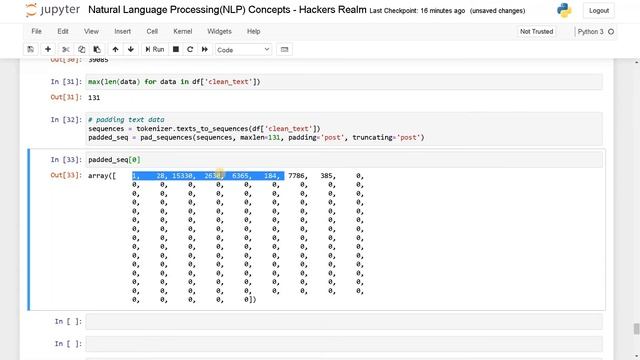Open the cell type Code dropdown
Screen dimensions: 640x360
click(x=243, y=49)
